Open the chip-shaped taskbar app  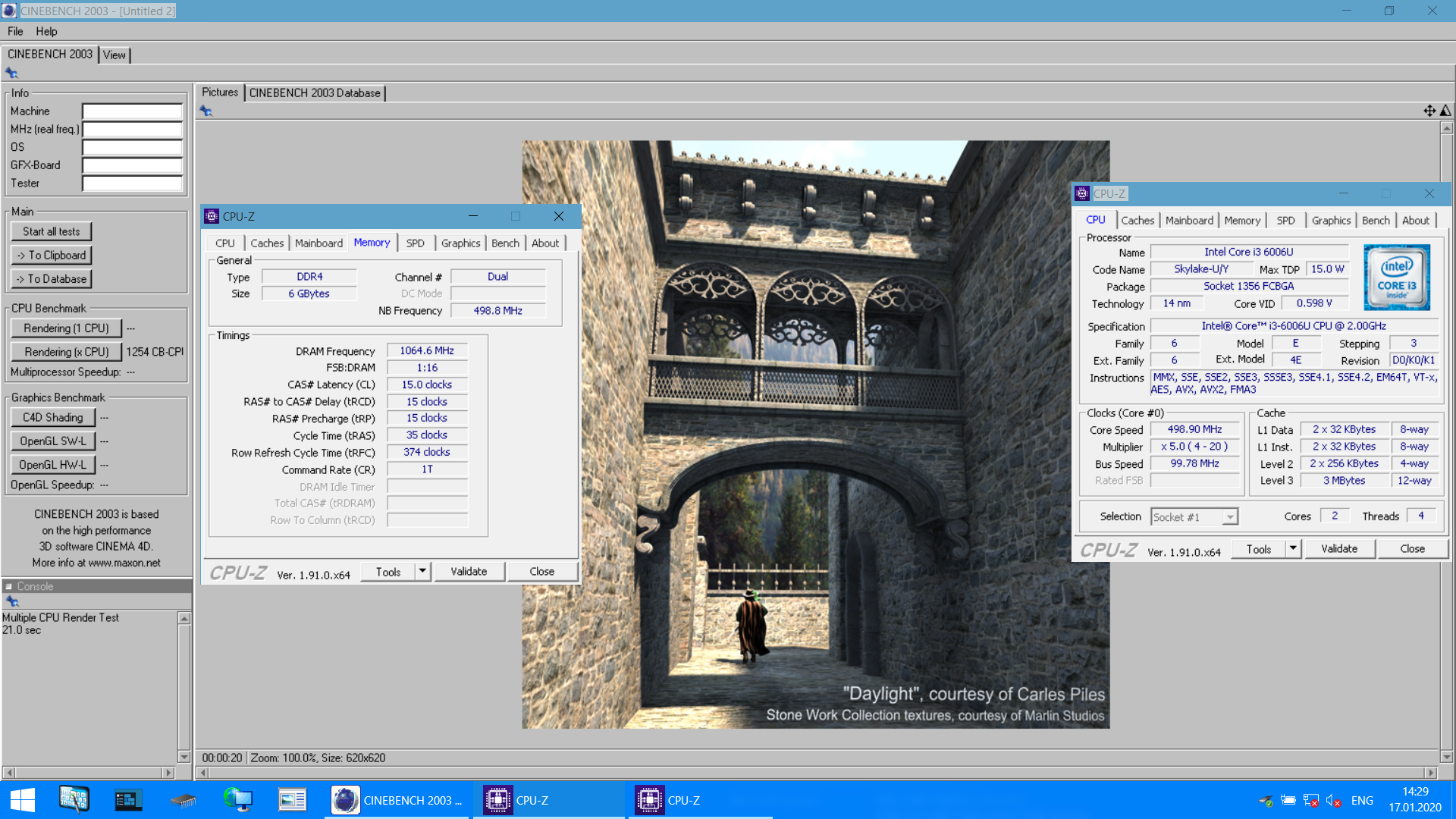pyautogui.click(x=183, y=800)
